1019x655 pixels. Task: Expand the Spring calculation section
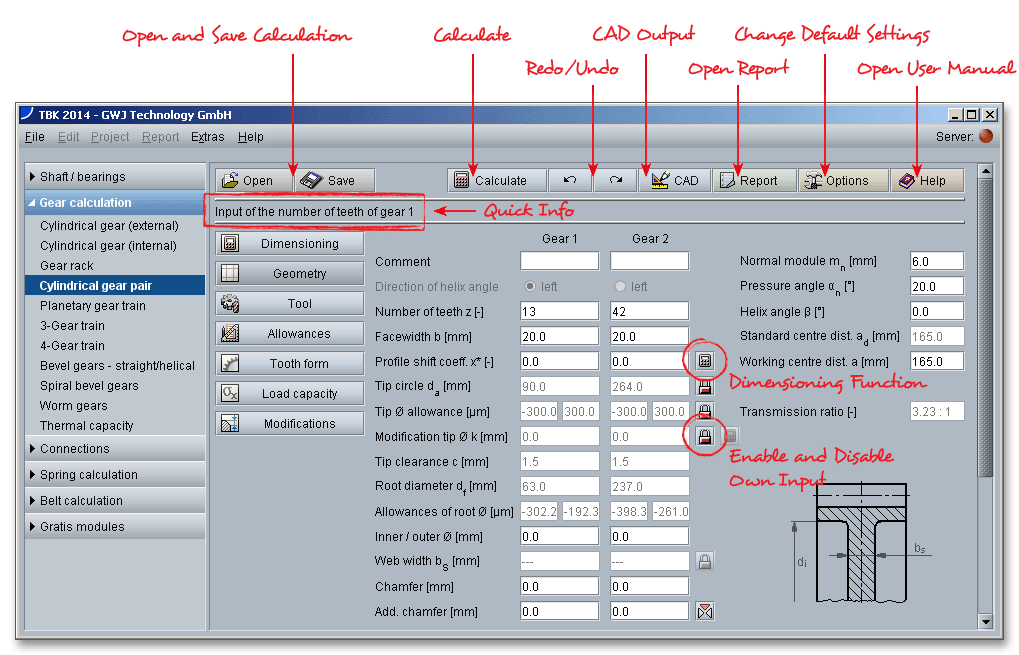115,475
